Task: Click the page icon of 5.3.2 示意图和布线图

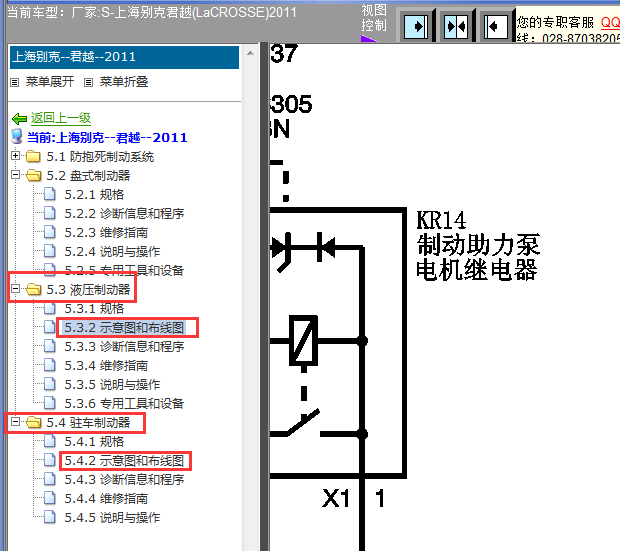Action: (50, 327)
